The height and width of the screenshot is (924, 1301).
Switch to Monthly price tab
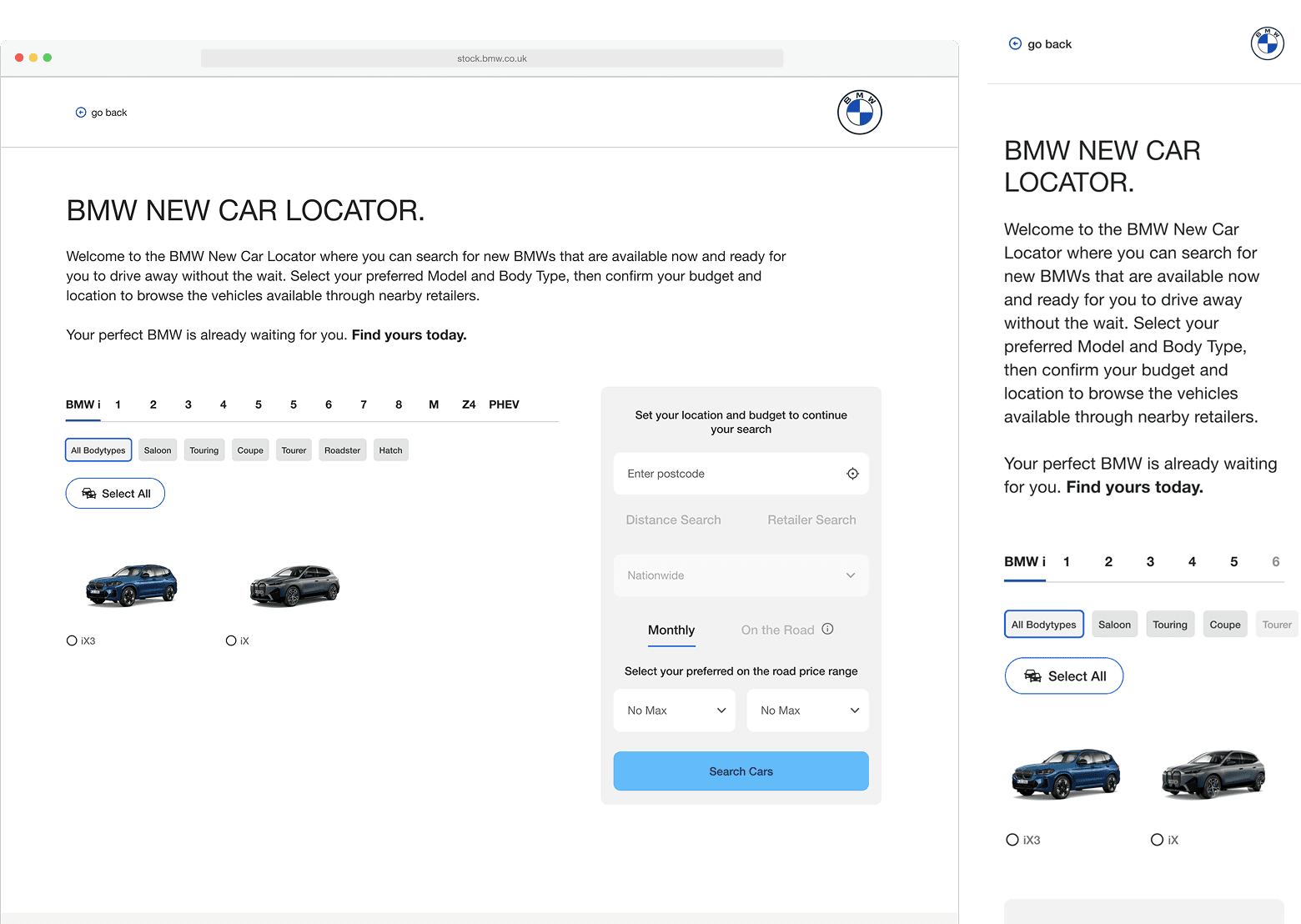click(x=671, y=630)
